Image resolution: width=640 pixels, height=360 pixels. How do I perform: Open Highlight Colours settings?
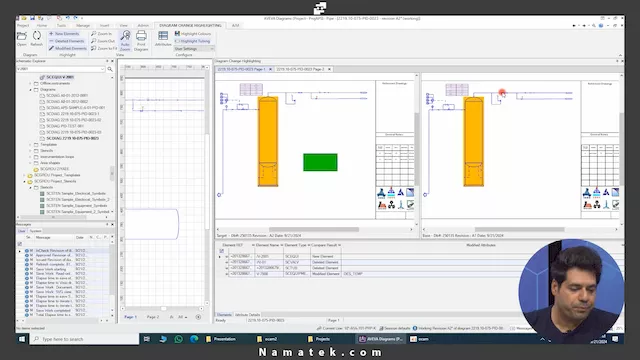193,33
